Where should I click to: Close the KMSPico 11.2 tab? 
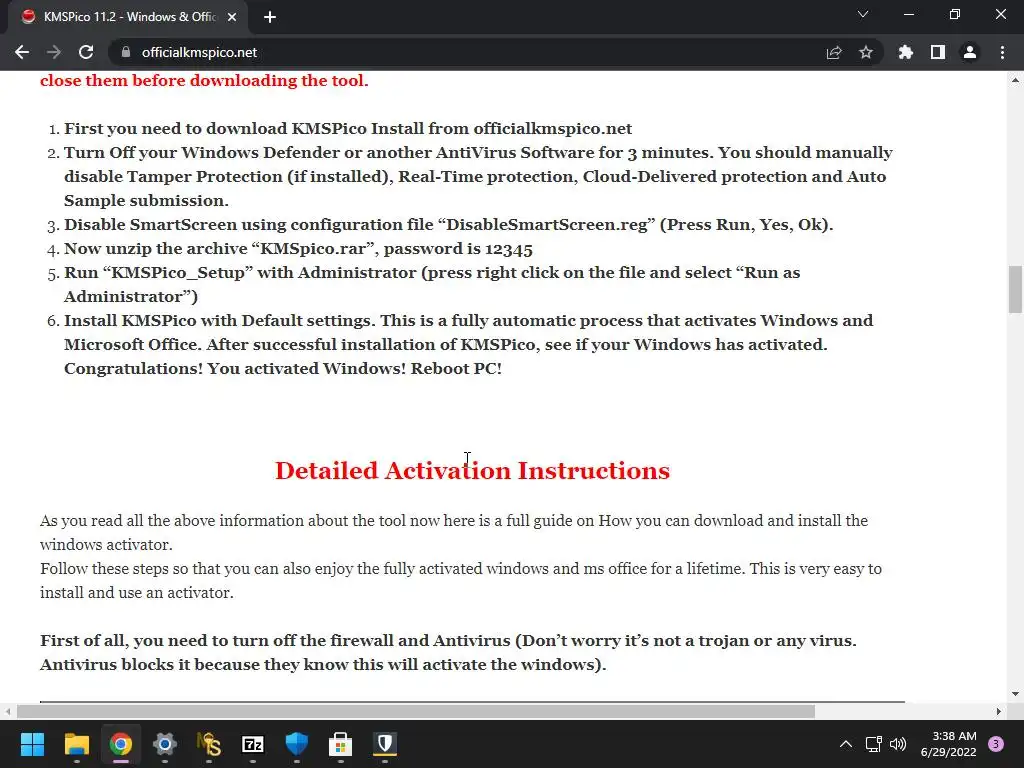pos(232,17)
